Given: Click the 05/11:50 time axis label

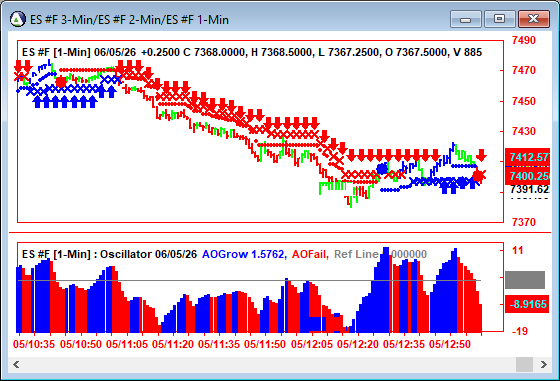Looking at the screenshot, I should [x=265, y=345].
